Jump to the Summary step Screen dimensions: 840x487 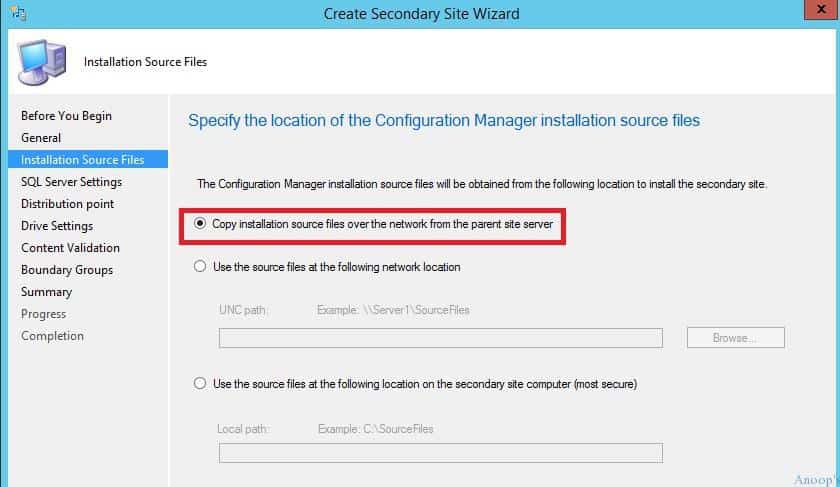46,291
